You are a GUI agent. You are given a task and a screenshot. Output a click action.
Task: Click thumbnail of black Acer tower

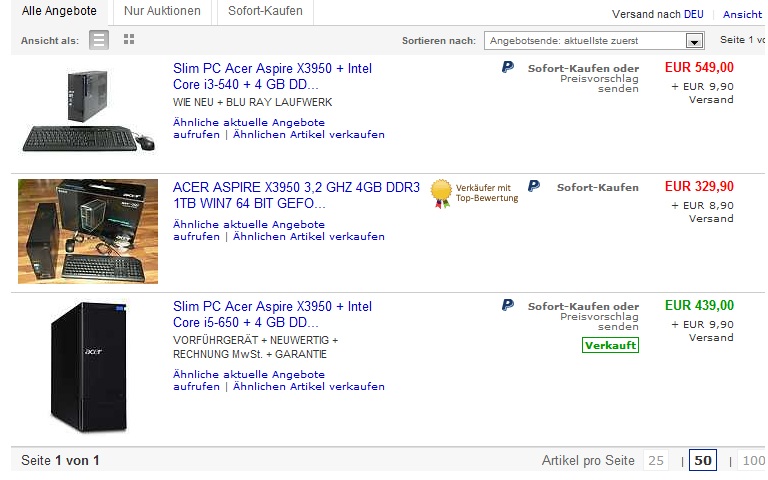pyautogui.click(x=89, y=367)
